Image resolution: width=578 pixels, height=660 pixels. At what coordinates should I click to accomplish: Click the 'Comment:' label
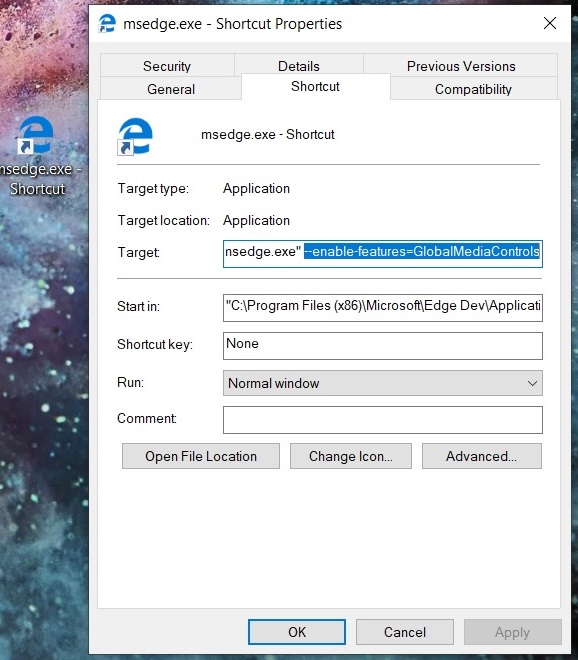[x=147, y=418]
